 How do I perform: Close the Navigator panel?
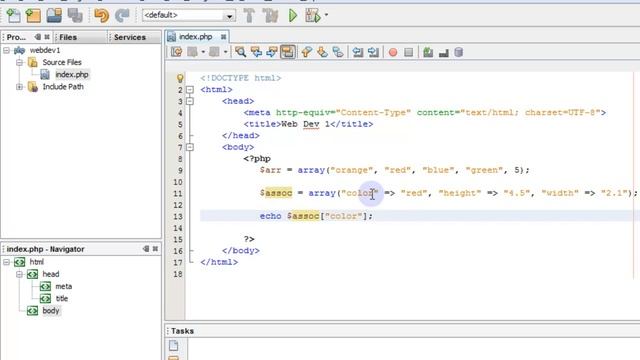(155, 249)
